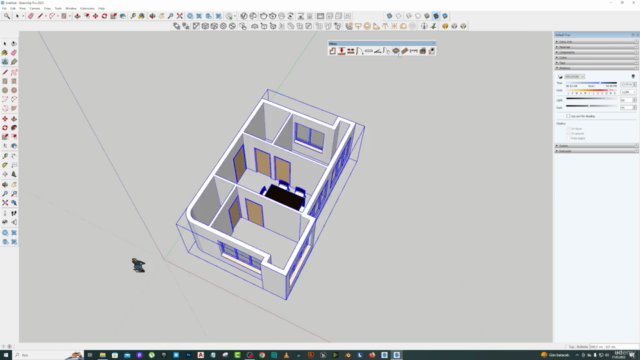The image size is (640, 360).
Task: Click the highlighted brown slab icon in floating toolbar
Action: click(x=396, y=51)
